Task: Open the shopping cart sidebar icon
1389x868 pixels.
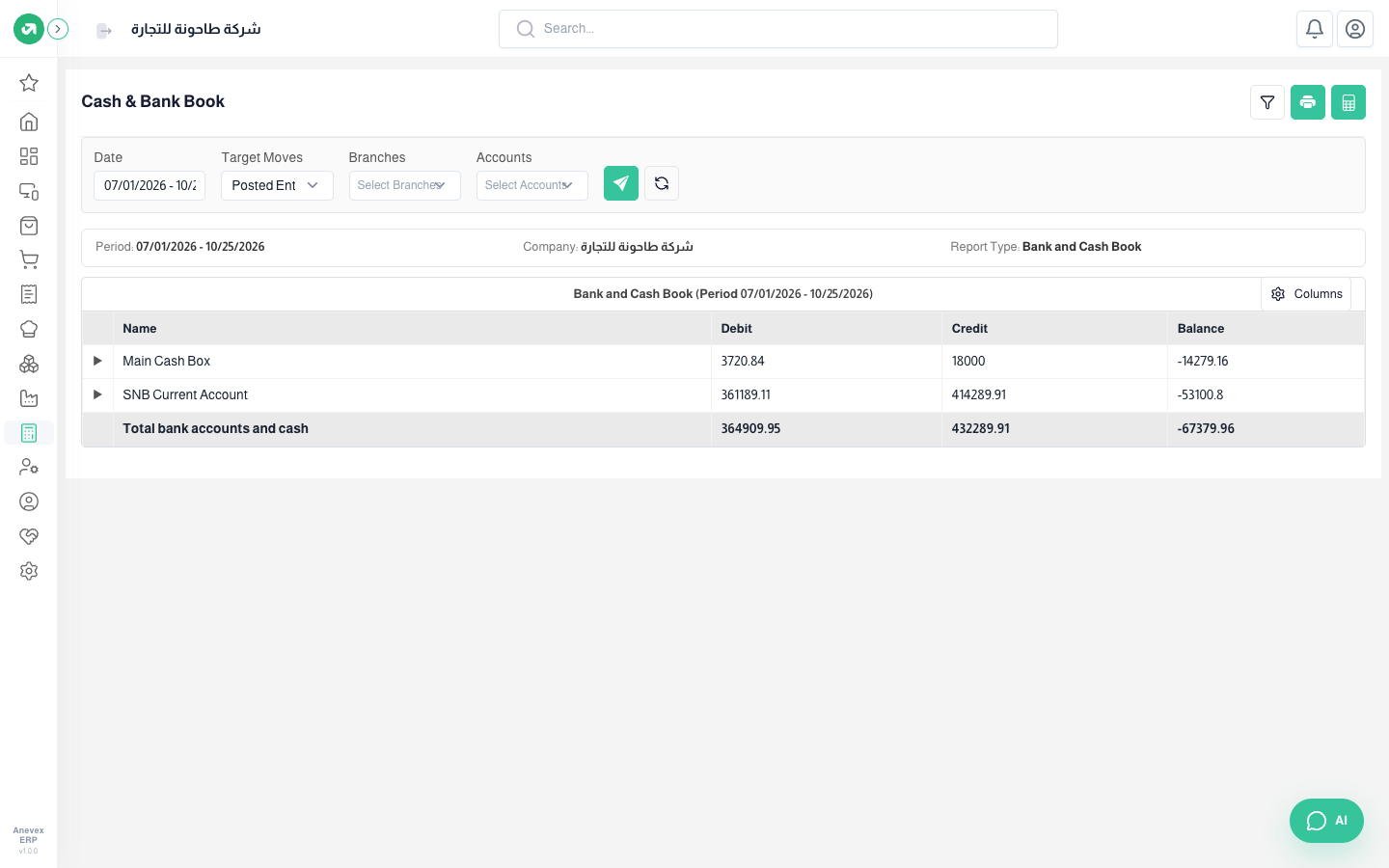Action: pyautogui.click(x=29, y=260)
